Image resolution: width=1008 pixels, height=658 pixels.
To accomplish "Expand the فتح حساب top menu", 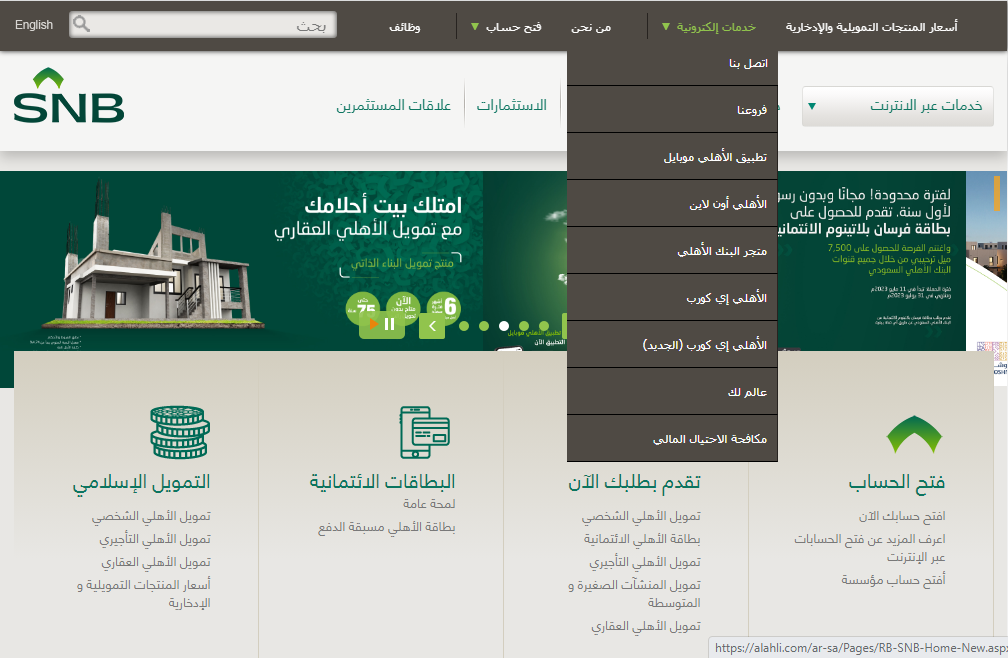I will pyautogui.click(x=507, y=27).
